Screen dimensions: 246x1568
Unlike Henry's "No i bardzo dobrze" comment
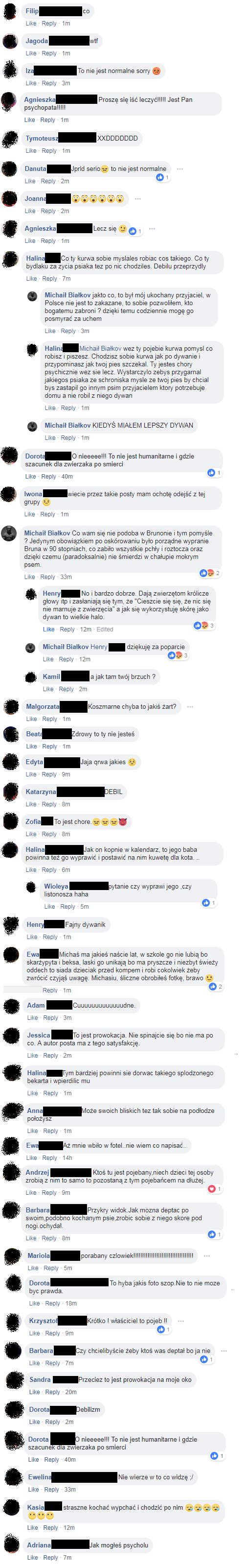click(48, 629)
